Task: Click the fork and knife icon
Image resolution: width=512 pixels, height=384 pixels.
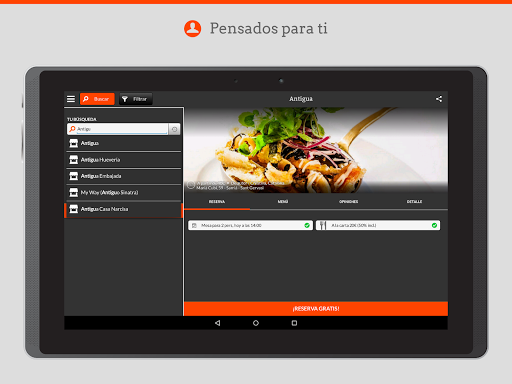Action: (322, 225)
